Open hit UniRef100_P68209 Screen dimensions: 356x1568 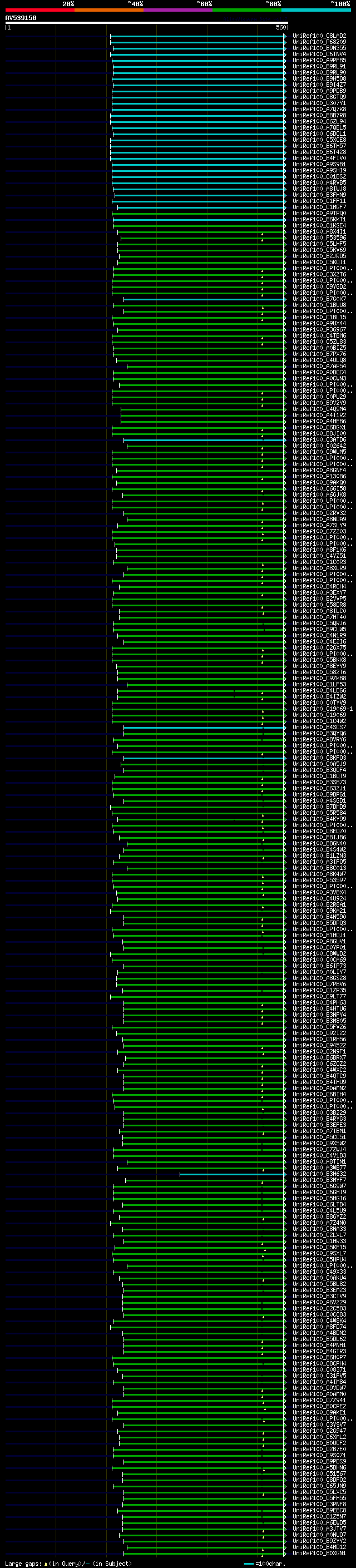point(319,42)
